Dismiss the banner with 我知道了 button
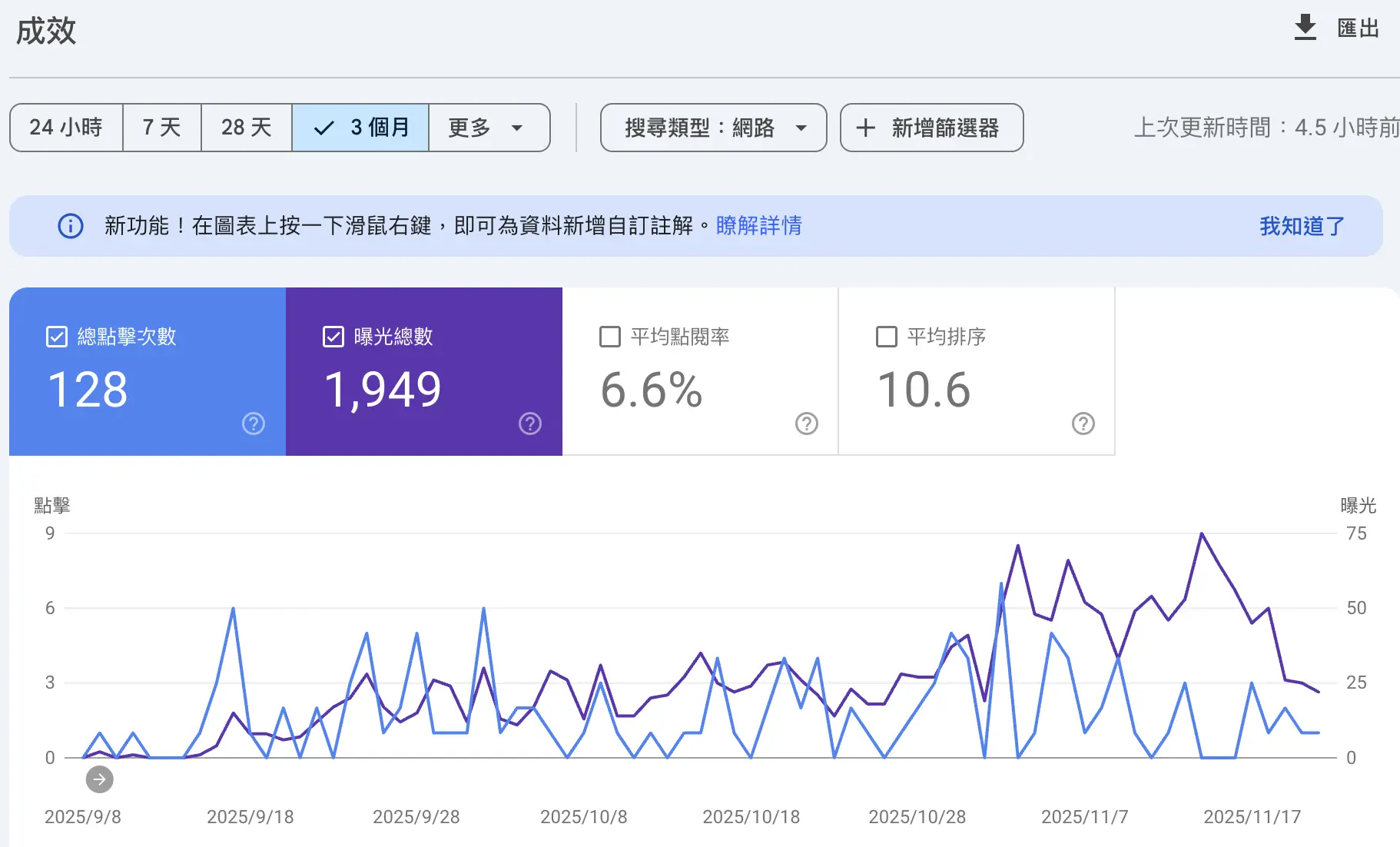Screen dimensions: 1400x847 [1300, 225]
